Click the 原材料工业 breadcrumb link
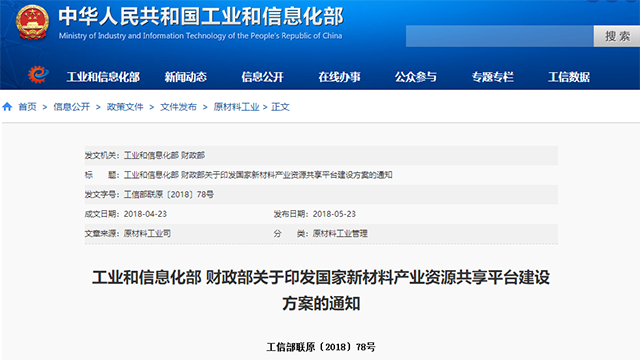The width and height of the screenshot is (640, 360). [x=236, y=107]
